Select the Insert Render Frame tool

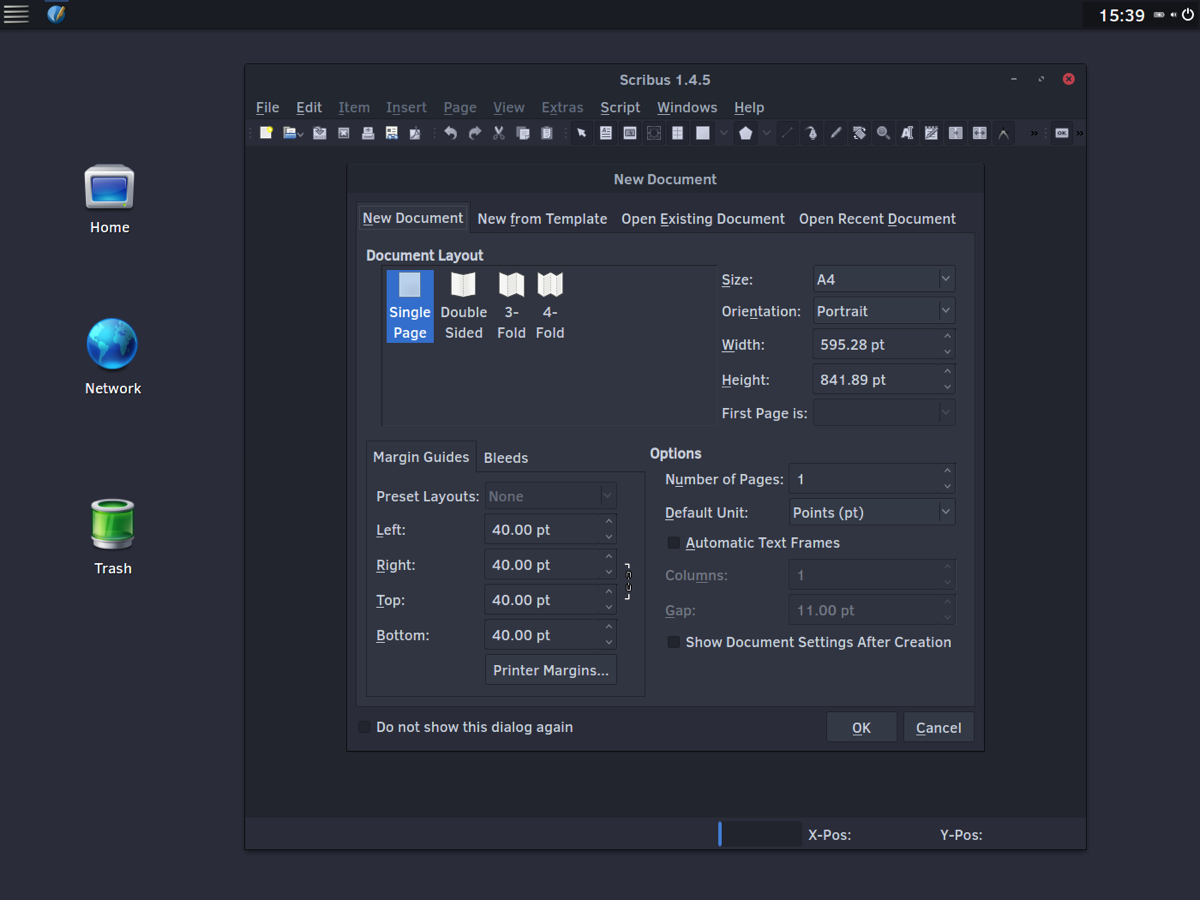tap(654, 133)
